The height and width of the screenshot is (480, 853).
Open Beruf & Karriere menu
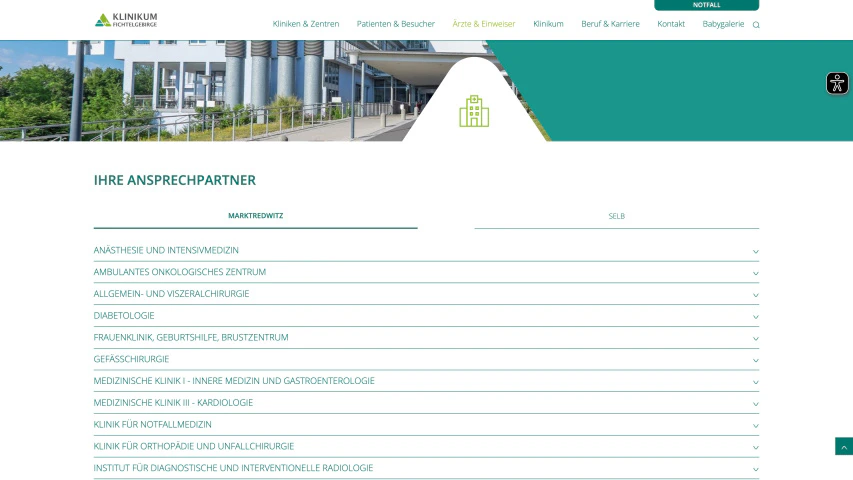(x=610, y=24)
